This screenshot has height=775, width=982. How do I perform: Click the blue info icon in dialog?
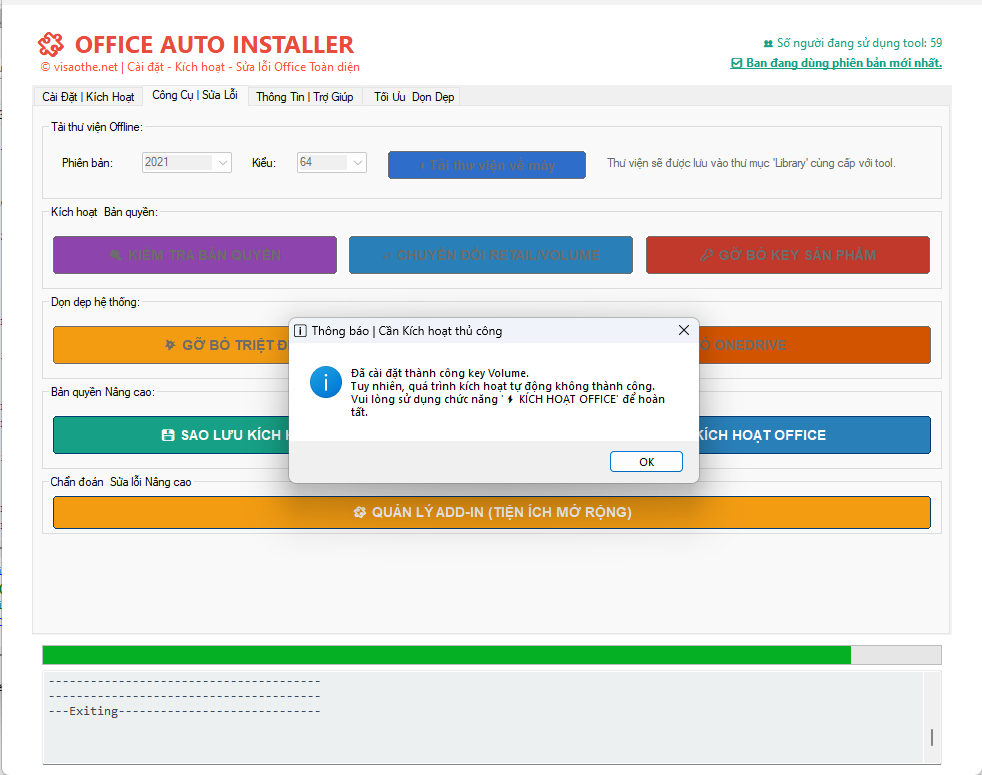[x=326, y=382]
